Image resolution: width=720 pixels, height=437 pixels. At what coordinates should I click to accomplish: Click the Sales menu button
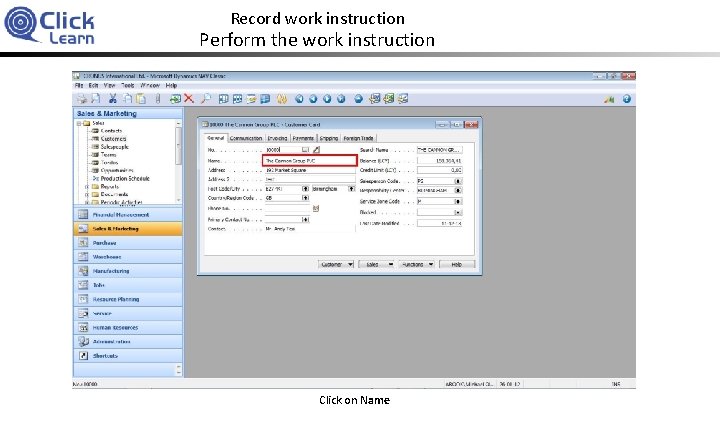(x=377, y=264)
